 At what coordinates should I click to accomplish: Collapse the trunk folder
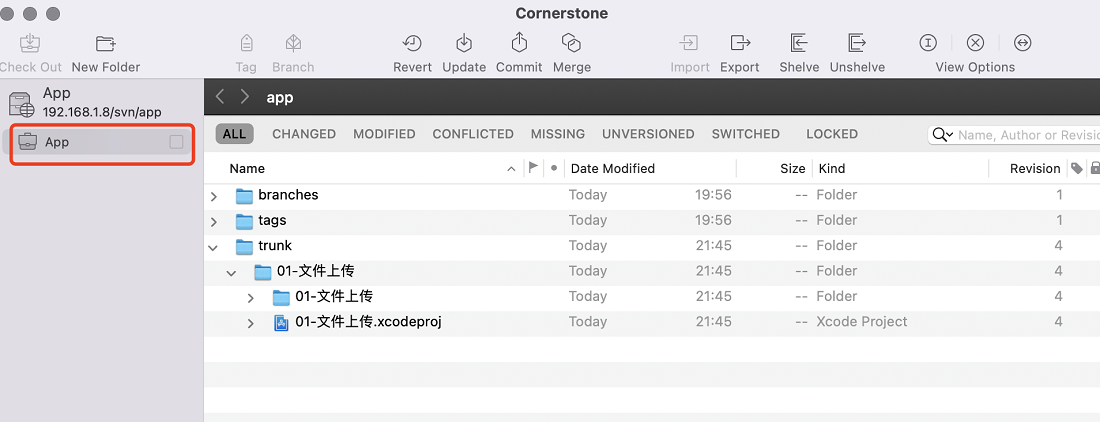click(x=214, y=247)
